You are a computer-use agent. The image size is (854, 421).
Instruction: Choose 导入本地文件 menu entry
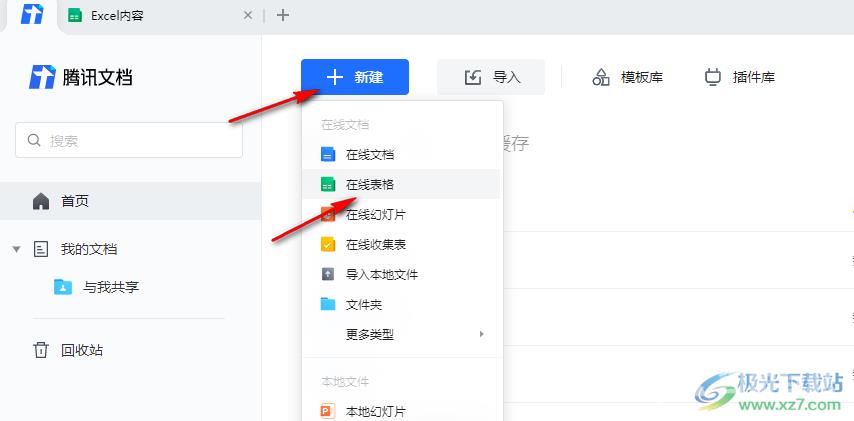[x=402, y=274]
